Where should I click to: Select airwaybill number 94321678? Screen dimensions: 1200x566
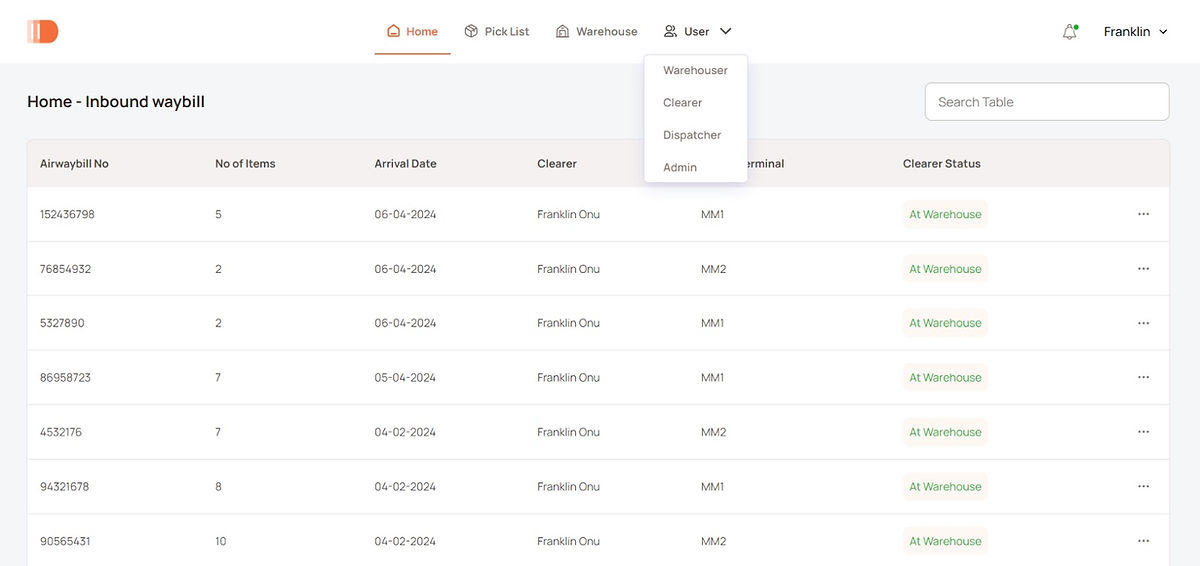[64, 486]
